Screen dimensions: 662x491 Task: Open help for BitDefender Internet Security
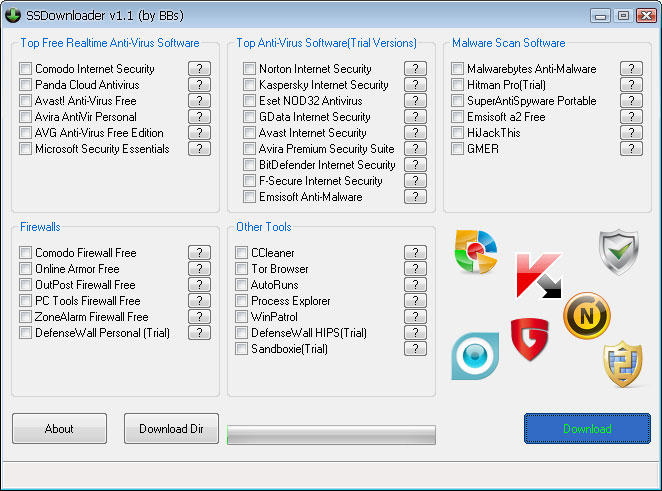tap(415, 165)
